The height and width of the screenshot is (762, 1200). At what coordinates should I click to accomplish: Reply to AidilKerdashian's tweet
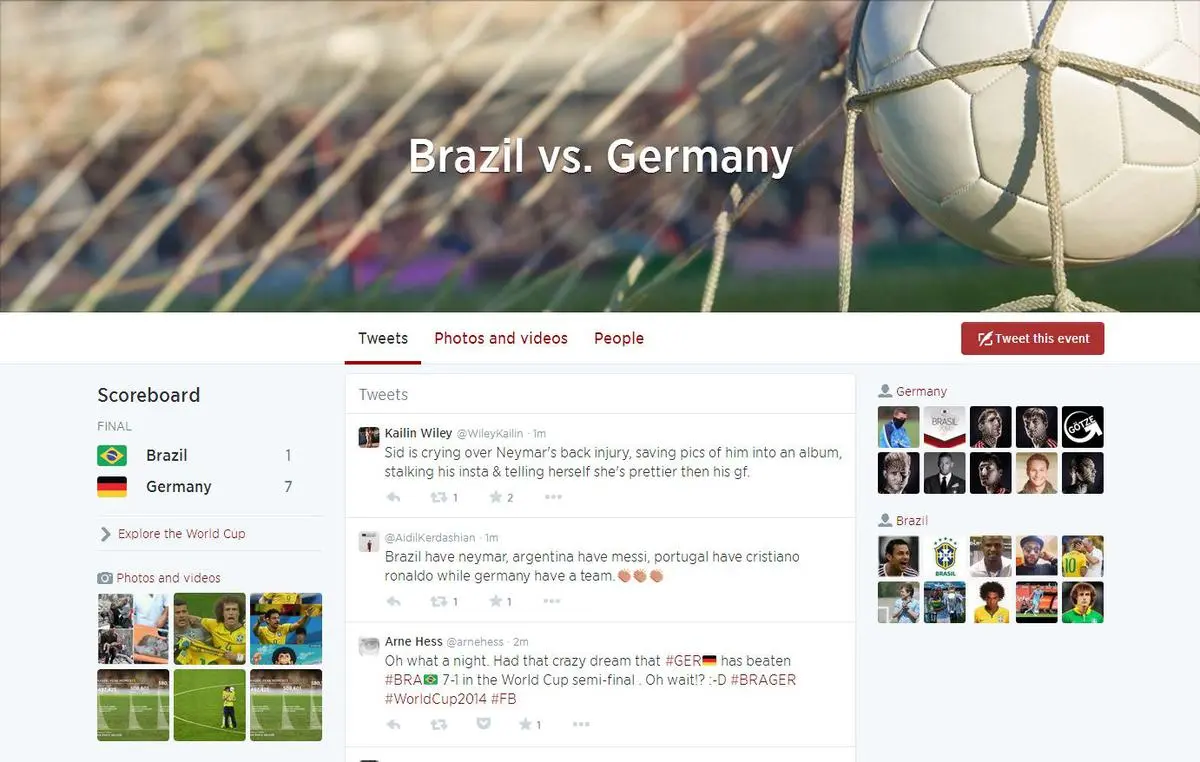pos(393,601)
